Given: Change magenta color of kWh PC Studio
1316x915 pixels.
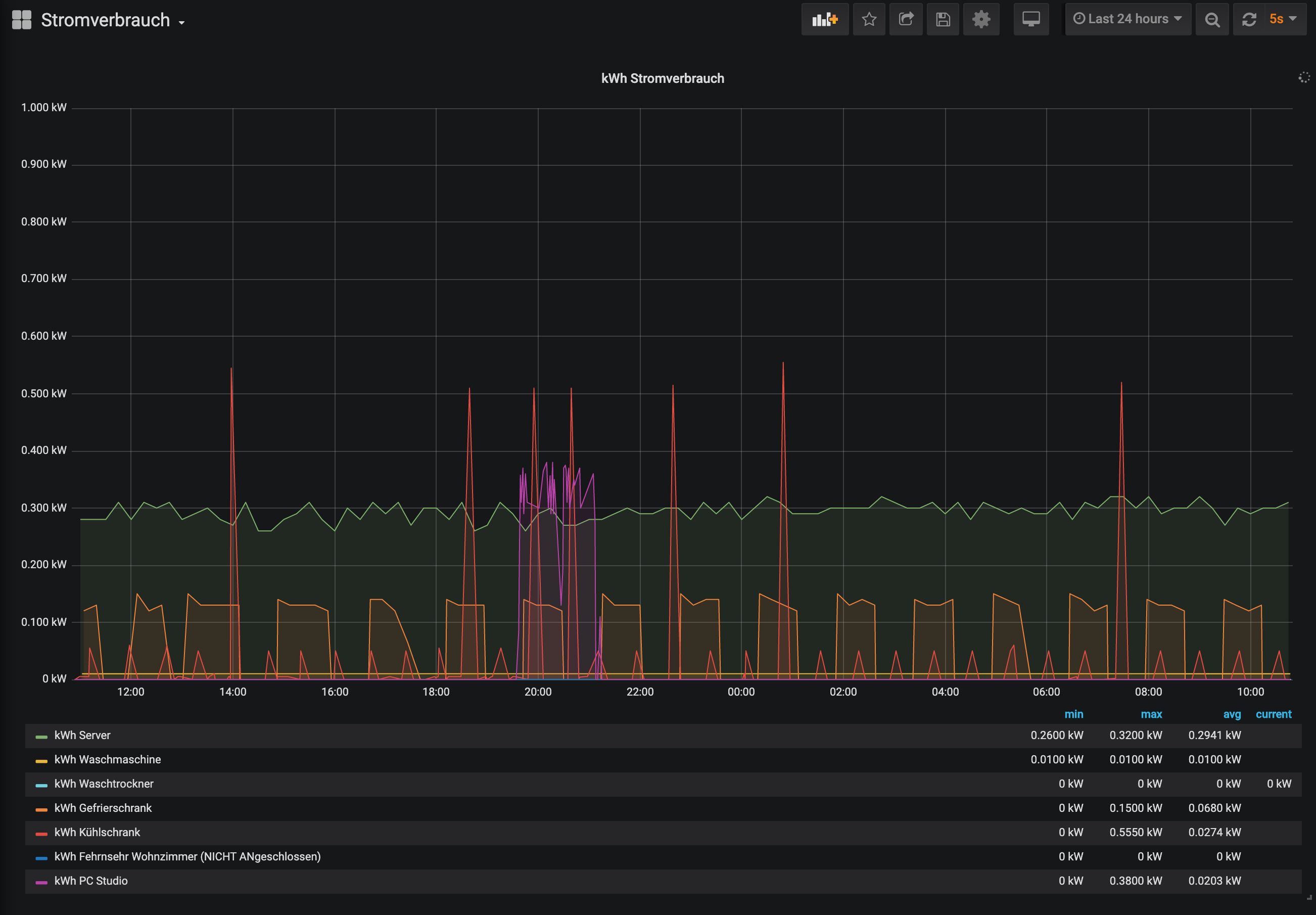Looking at the screenshot, I should coord(41,882).
